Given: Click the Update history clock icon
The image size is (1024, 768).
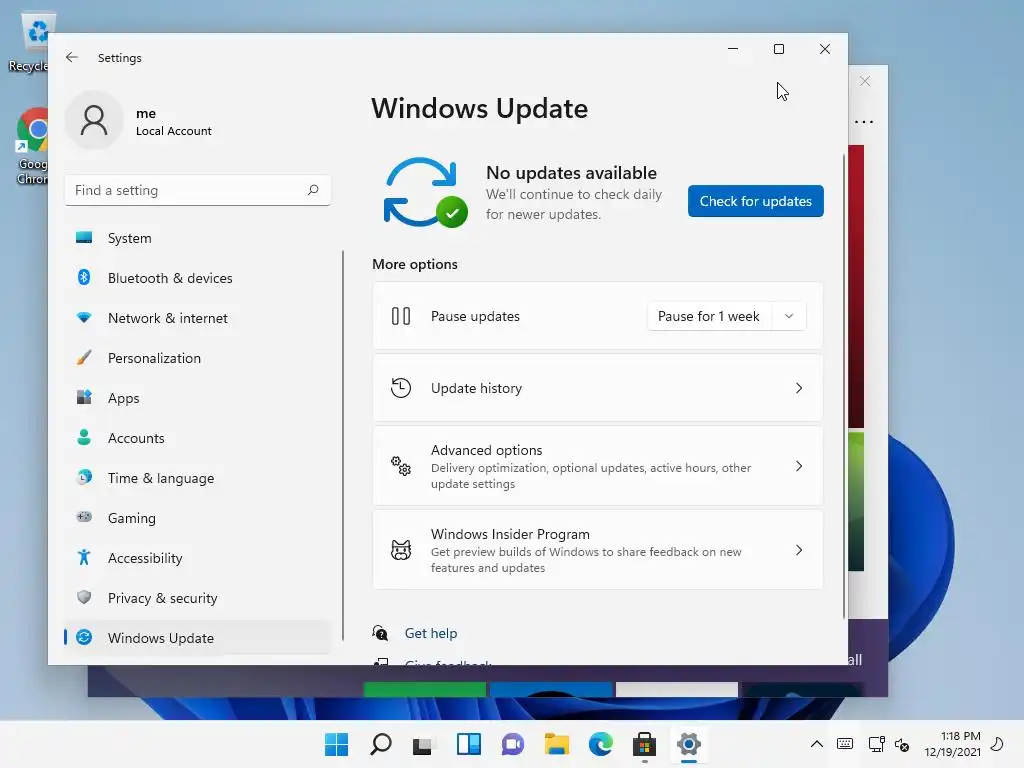Looking at the screenshot, I should [x=401, y=388].
